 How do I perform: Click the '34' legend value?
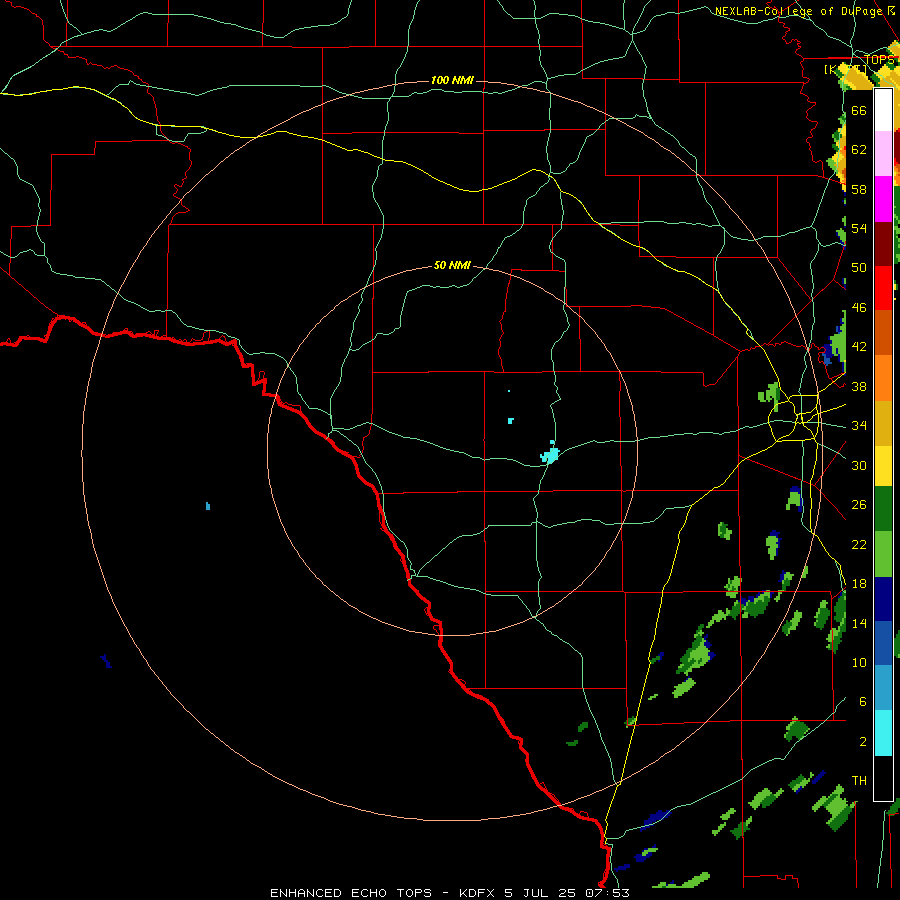pos(859,426)
